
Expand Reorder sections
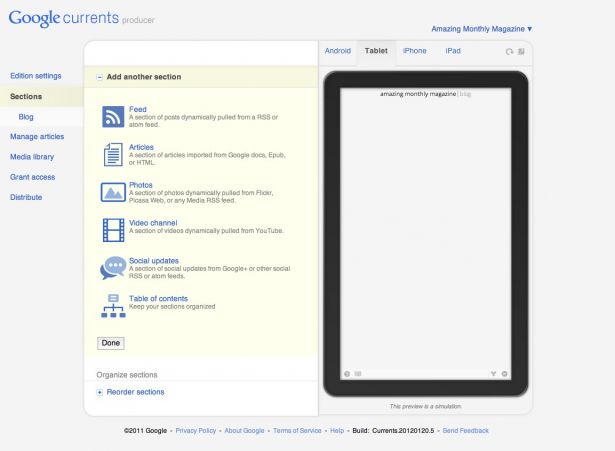[100, 392]
